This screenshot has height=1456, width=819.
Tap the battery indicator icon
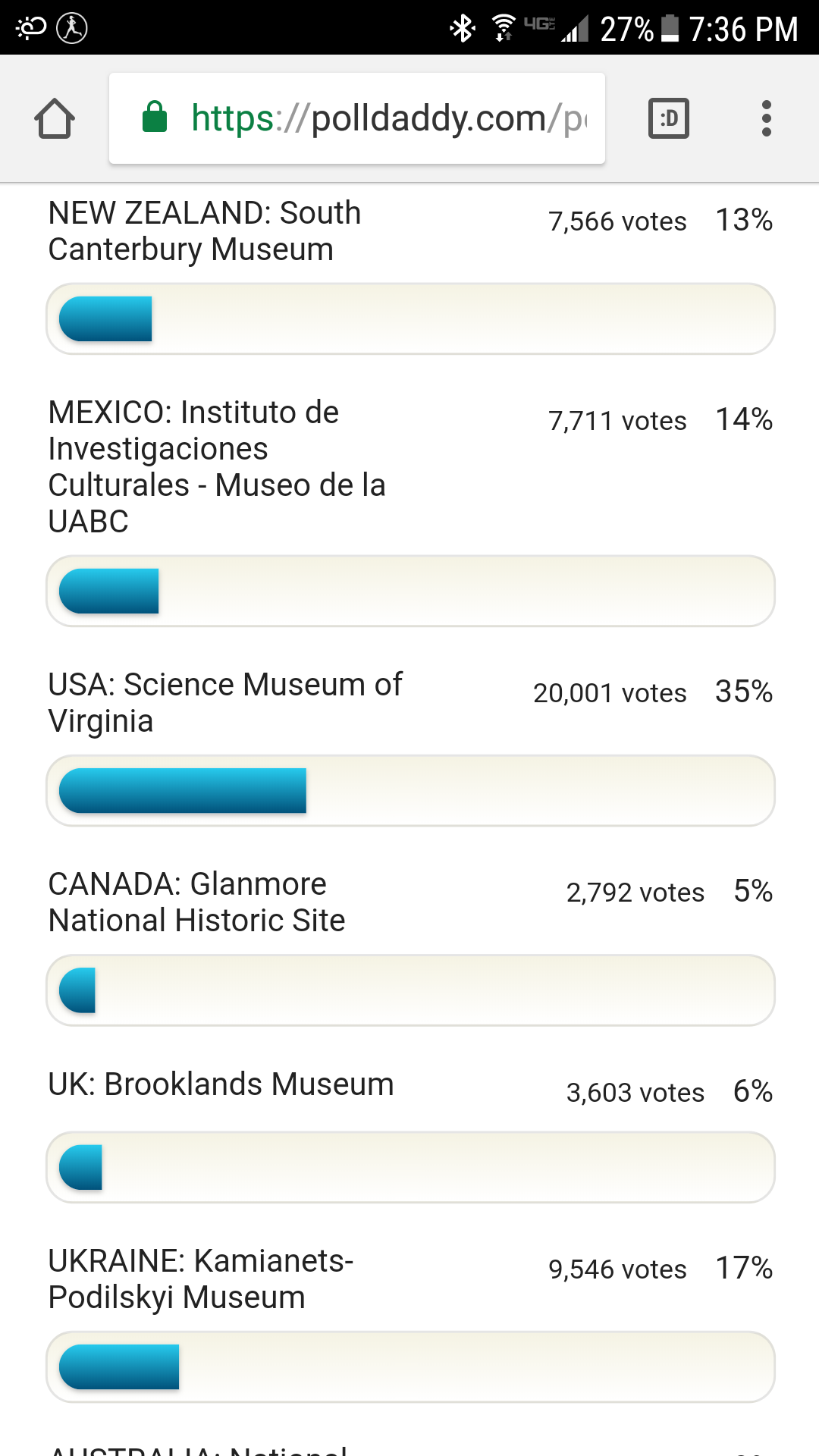(670, 28)
